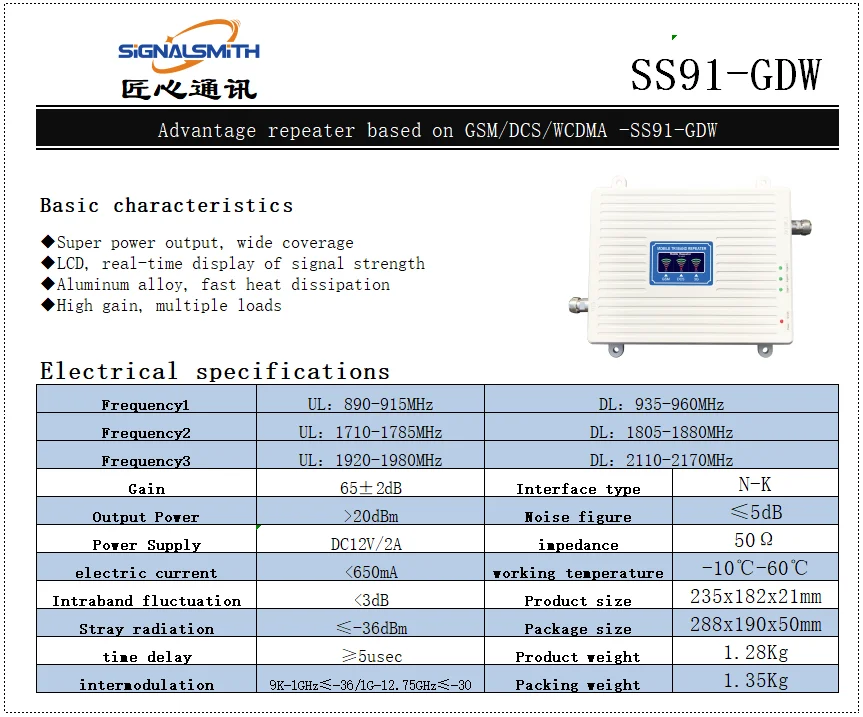Click the 'Packing weight' label

click(x=578, y=685)
